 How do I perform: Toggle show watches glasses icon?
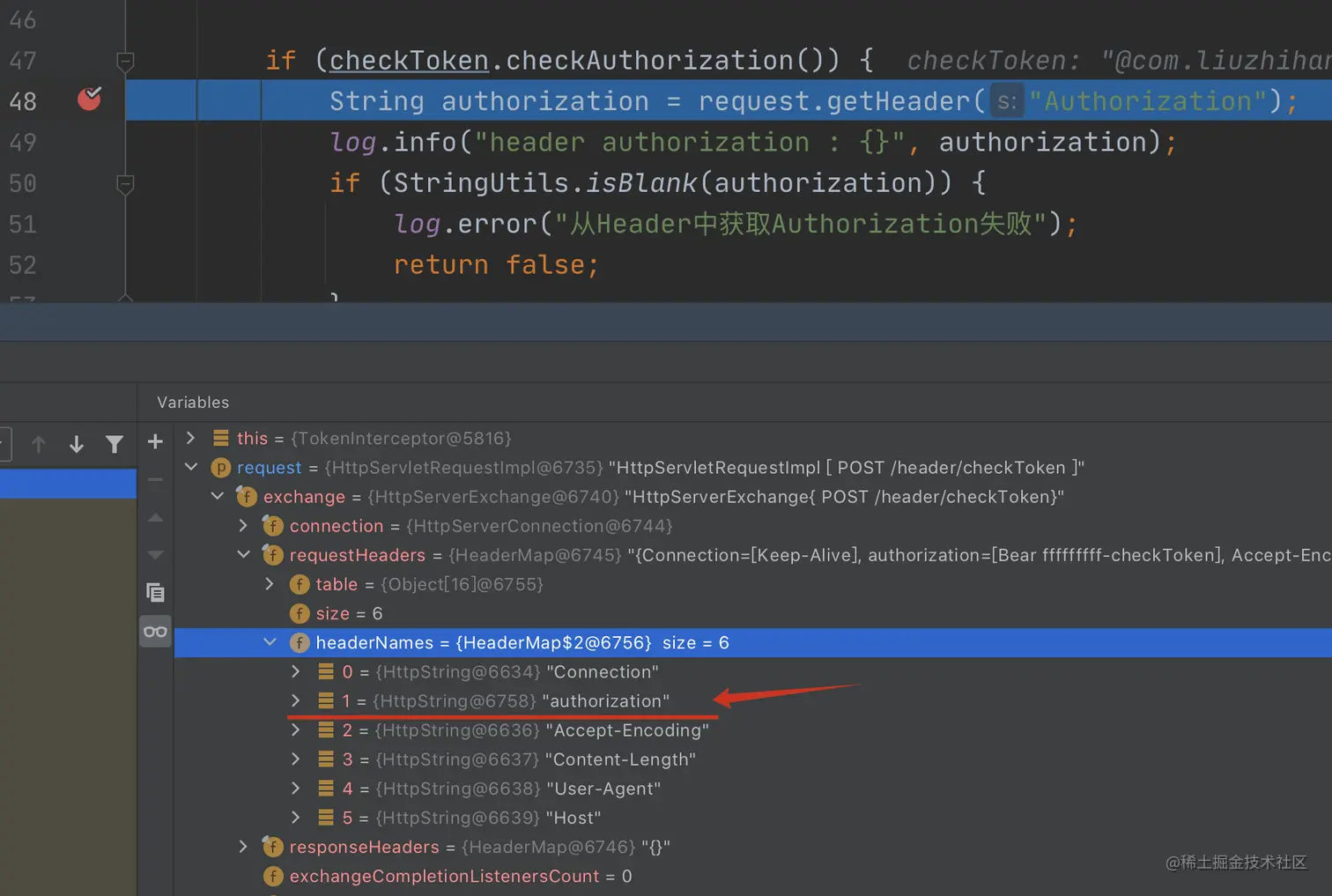(x=155, y=631)
